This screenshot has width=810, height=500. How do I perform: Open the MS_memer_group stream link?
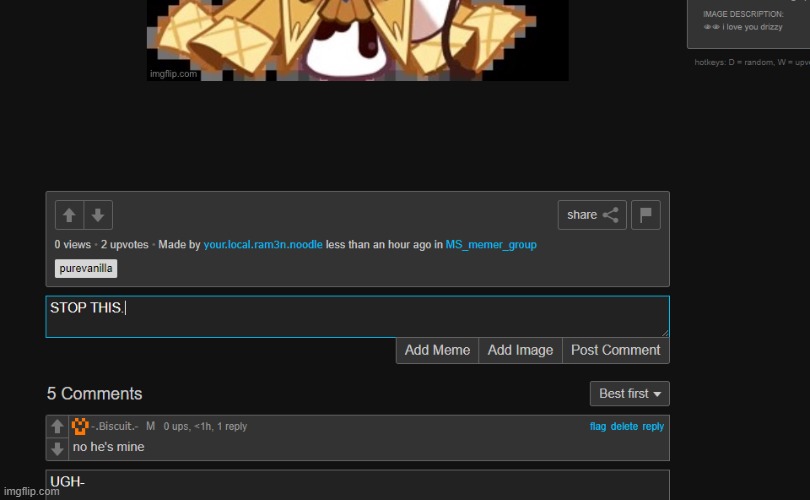(x=491, y=244)
